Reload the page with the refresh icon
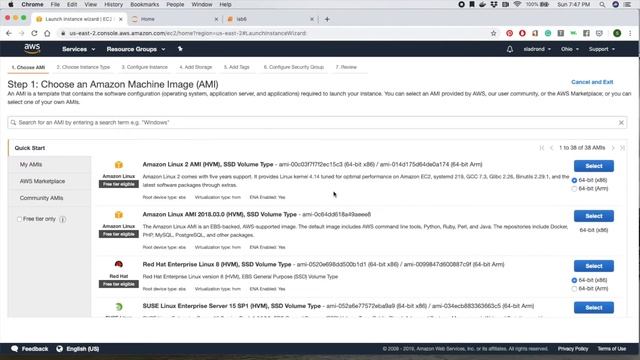This screenshot has height=360, width=640. 34,33
